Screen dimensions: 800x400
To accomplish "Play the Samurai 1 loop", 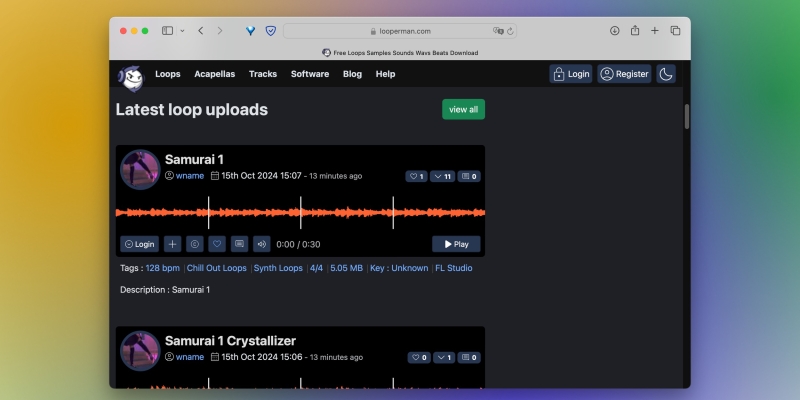I will tap(456, 243).
